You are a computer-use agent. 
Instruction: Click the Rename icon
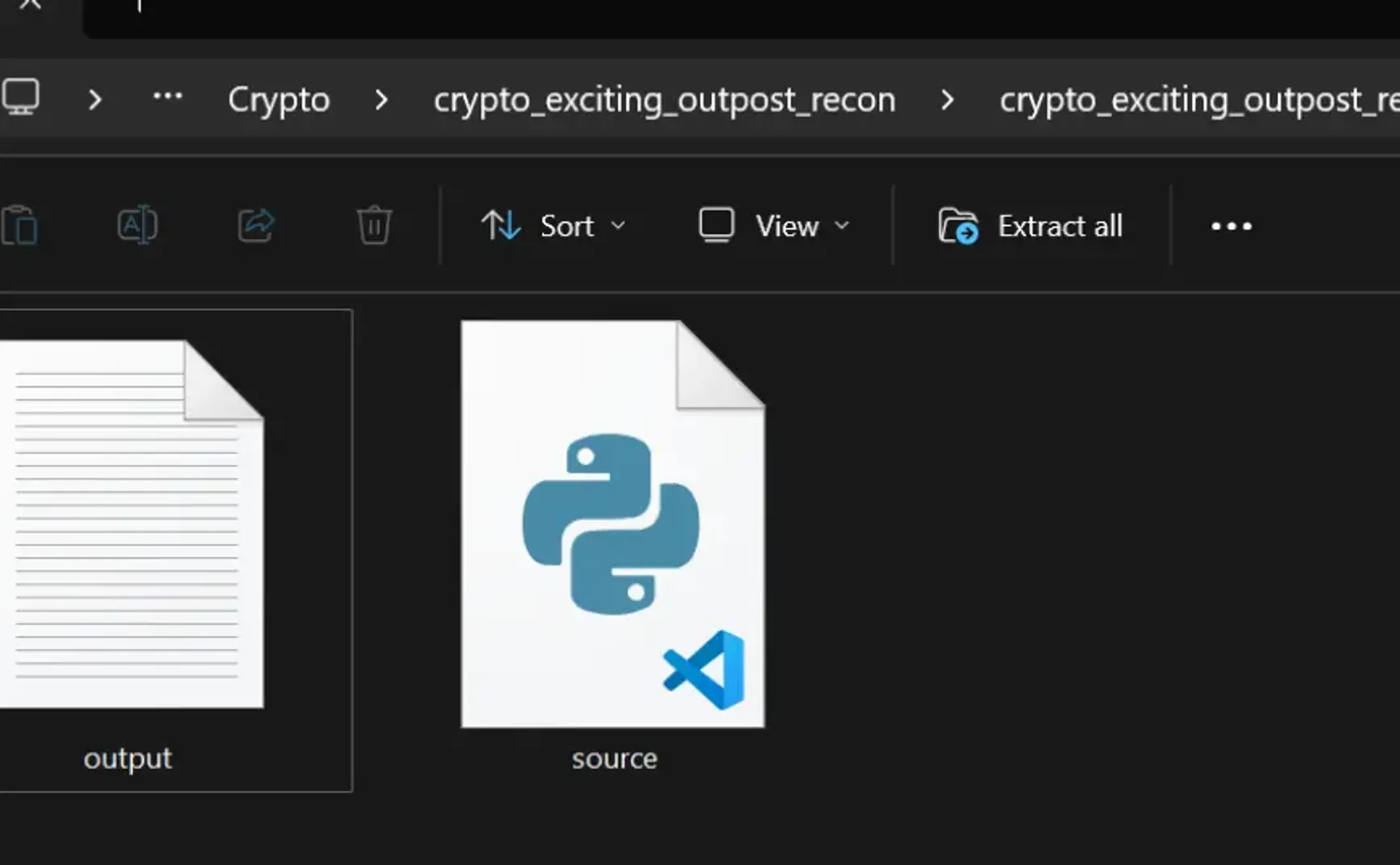click(137, 226)
